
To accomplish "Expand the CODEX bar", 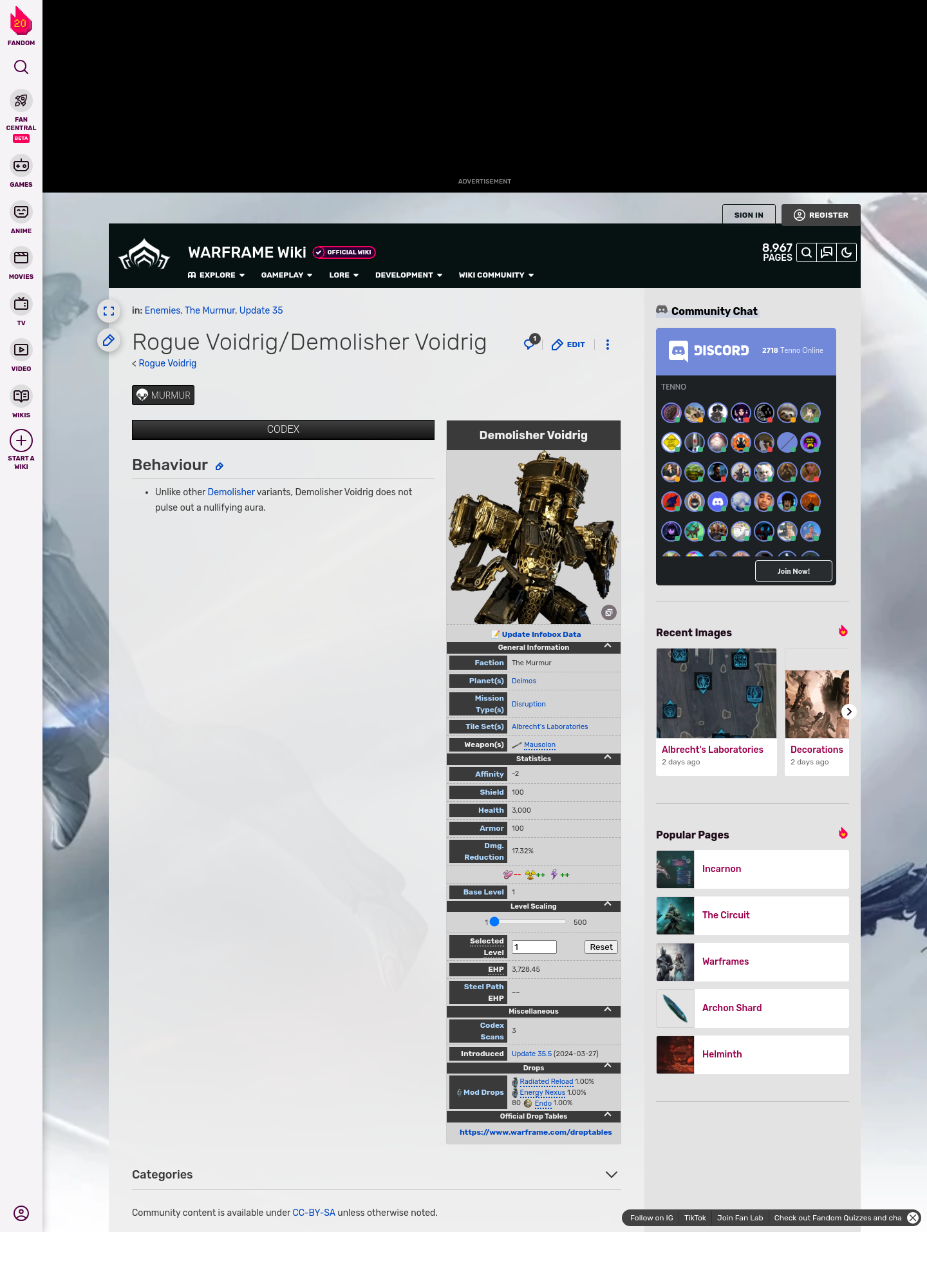I will coord(283,430).
